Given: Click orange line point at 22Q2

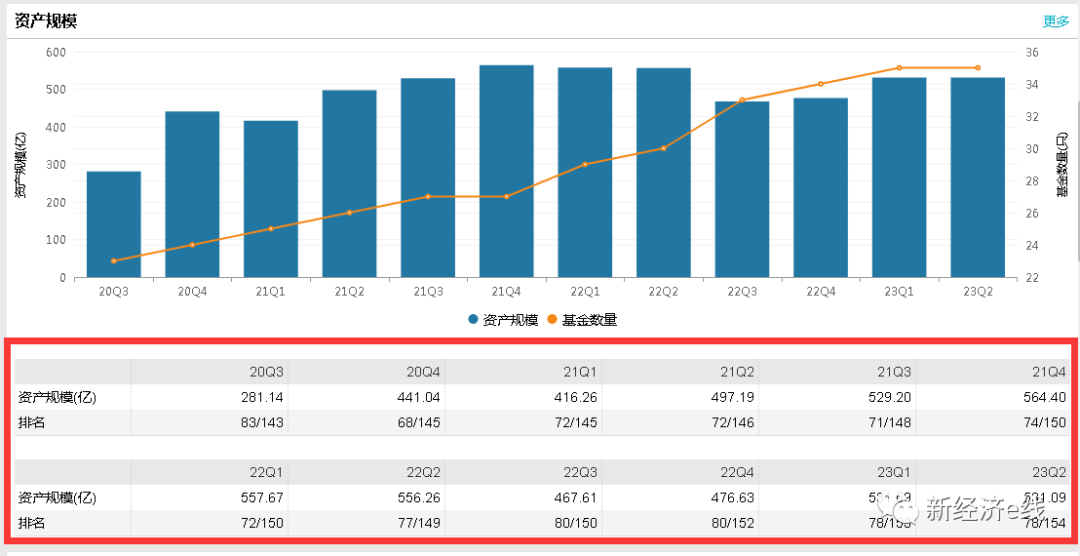Looking at the screenshot, I should 663,148.
